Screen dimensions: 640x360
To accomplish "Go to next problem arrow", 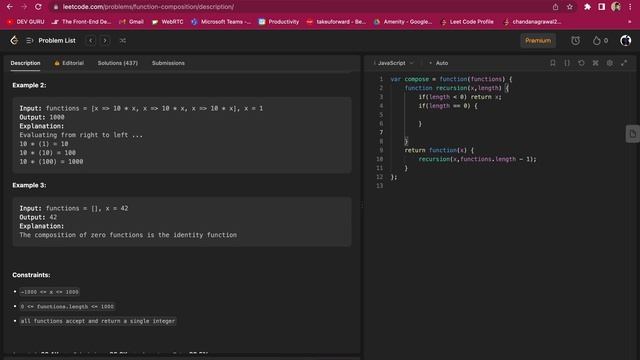I will [x=105, y=41].
